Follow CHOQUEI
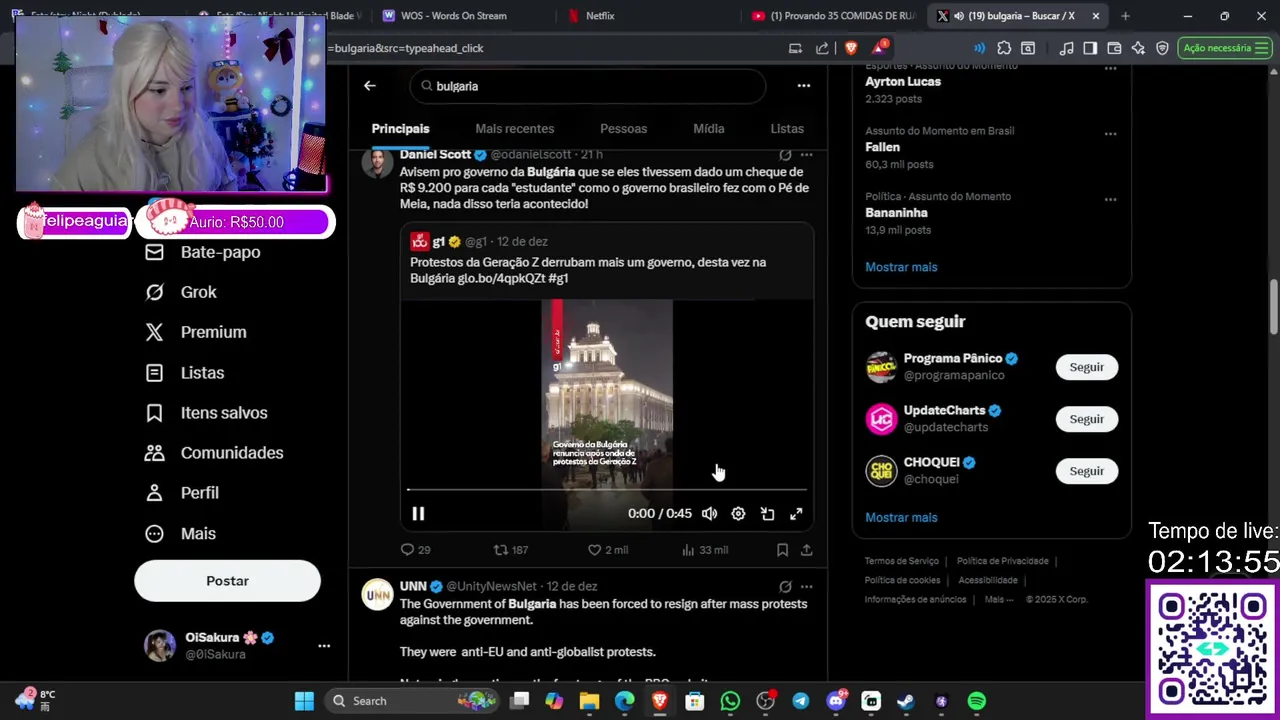Screen dimensions: 1280x720 (x=1086, y=471)
